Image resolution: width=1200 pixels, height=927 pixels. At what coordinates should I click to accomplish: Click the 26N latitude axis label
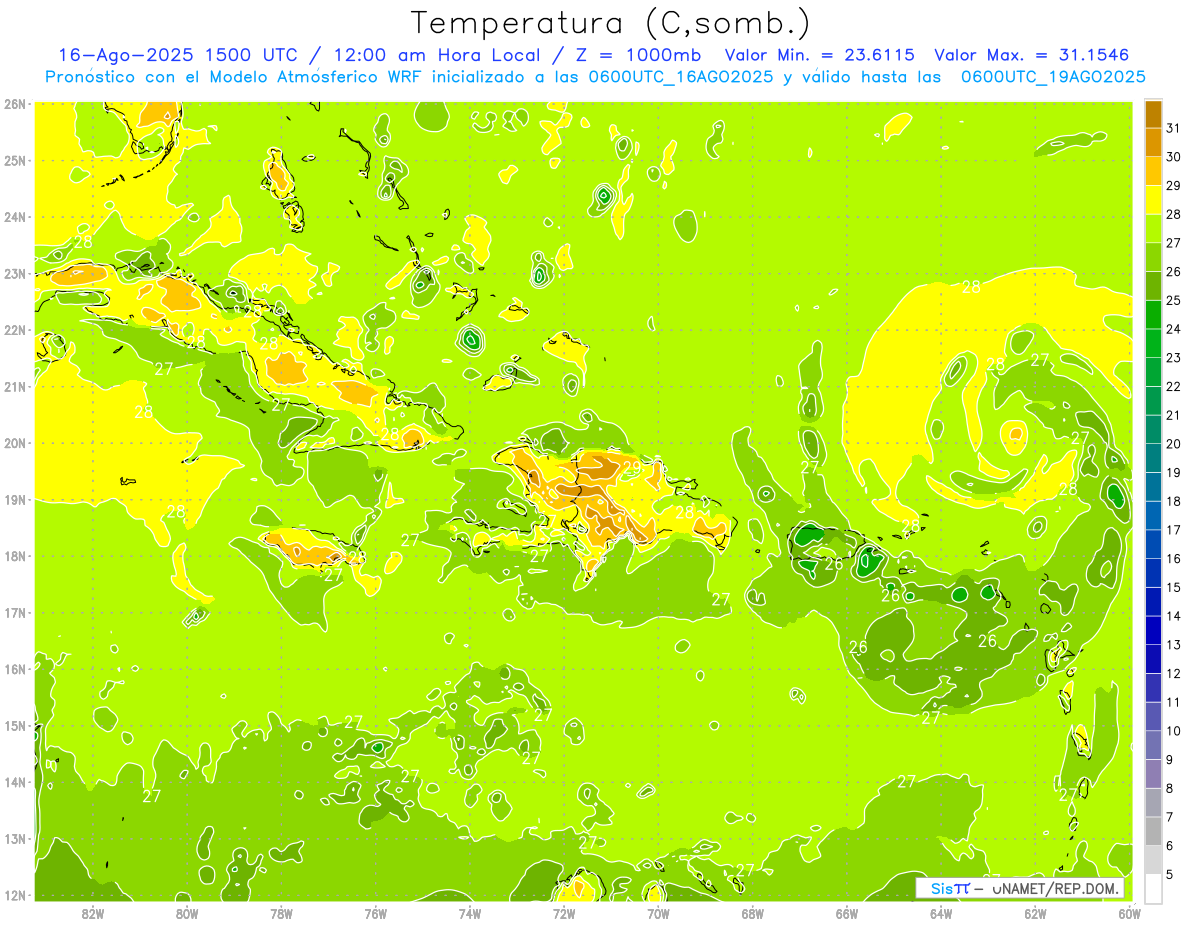[x=15, y=104]
